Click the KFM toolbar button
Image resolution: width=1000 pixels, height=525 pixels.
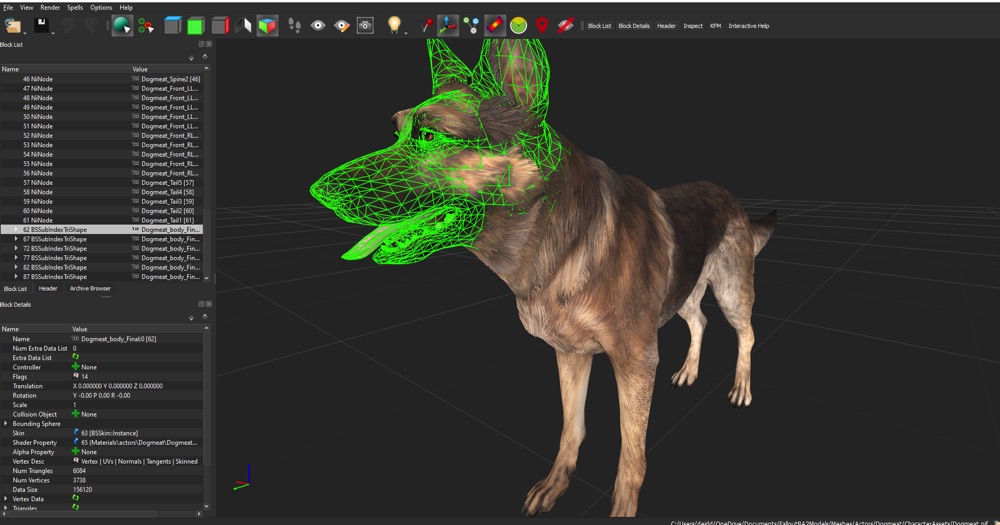click(x=716, y=26)
